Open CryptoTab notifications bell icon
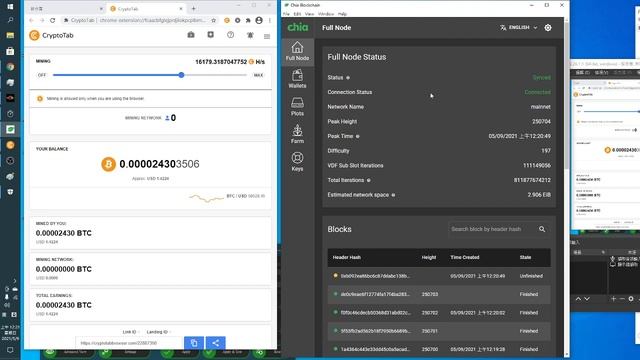Screen dimensions: 640x360 click(250, 36)
